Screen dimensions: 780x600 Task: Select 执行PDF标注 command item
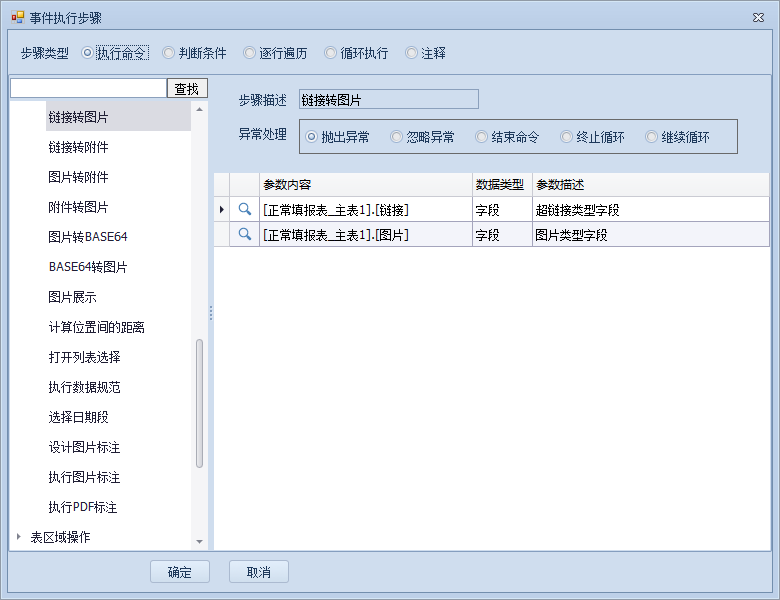(x=83, y=507)
